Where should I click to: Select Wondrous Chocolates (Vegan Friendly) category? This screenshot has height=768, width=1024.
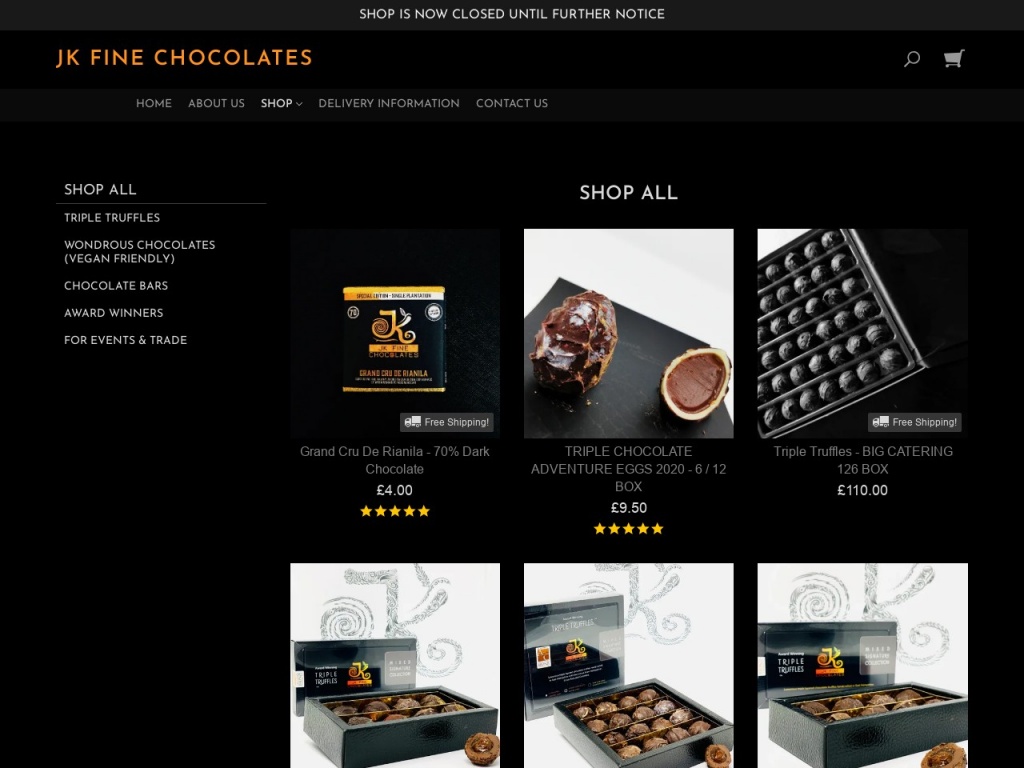coord(140,251)
